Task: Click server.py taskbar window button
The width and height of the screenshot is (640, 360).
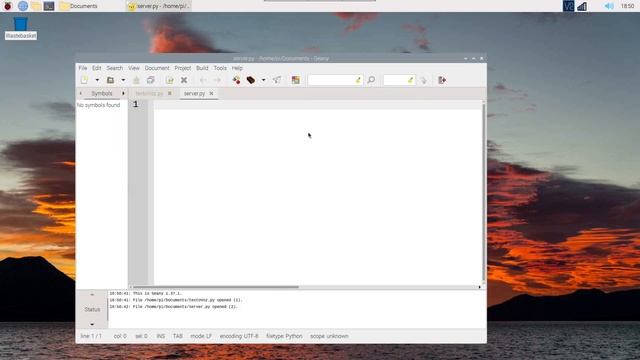Action: (x=158, y=6)
